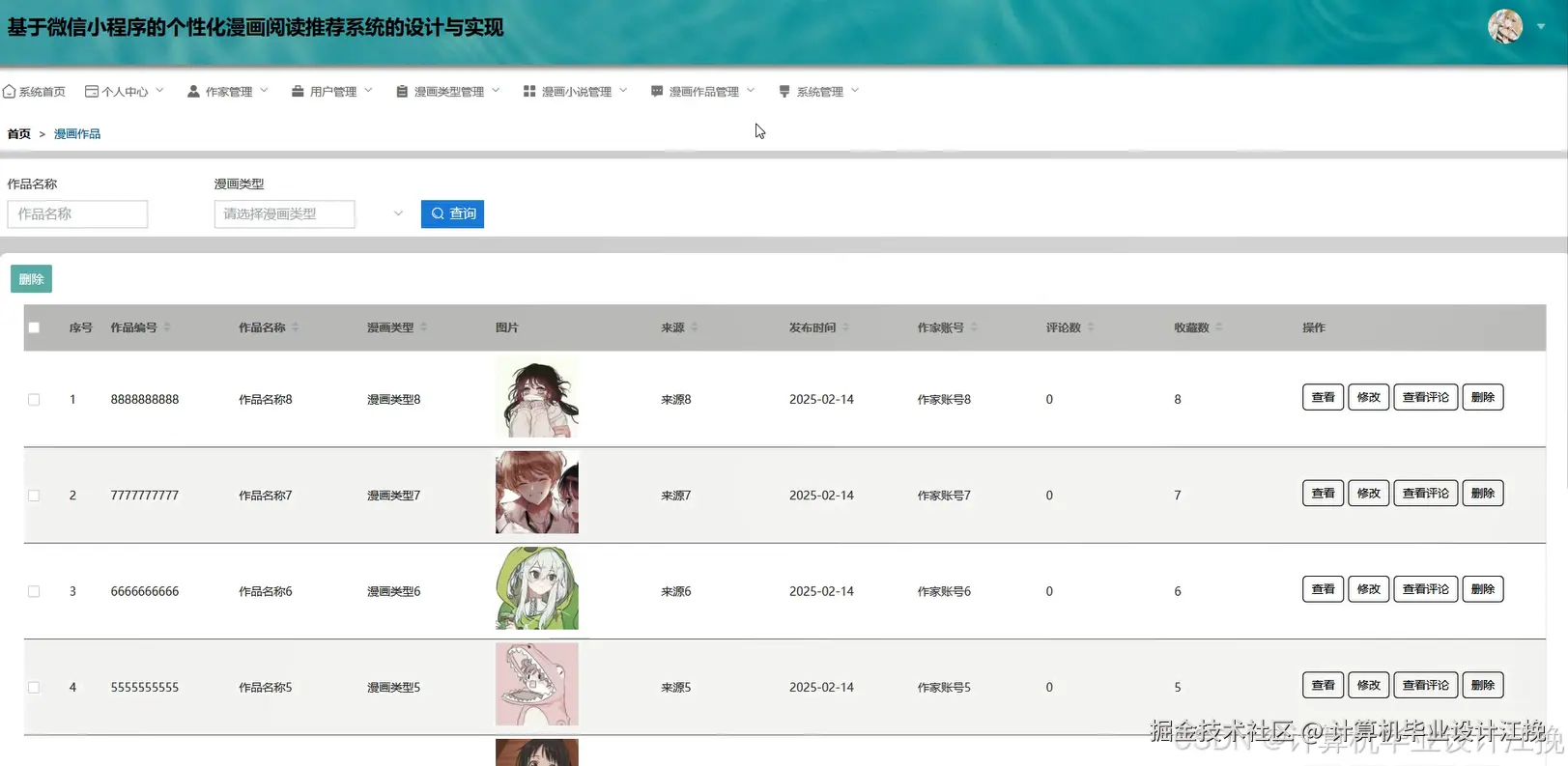Click 漫画作品 in the breadcrumb
Screen dimensions: 1568x766
77,134
